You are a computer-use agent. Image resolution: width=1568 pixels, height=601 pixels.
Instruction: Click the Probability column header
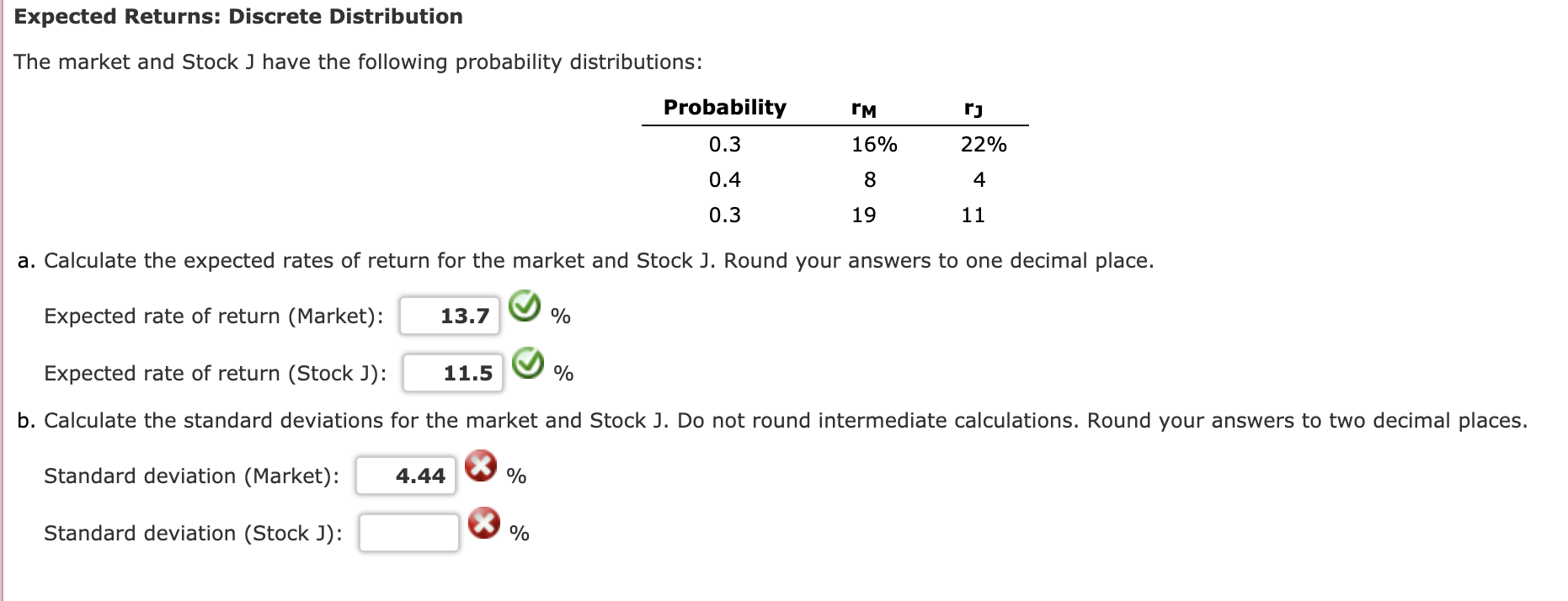[724, 107]
